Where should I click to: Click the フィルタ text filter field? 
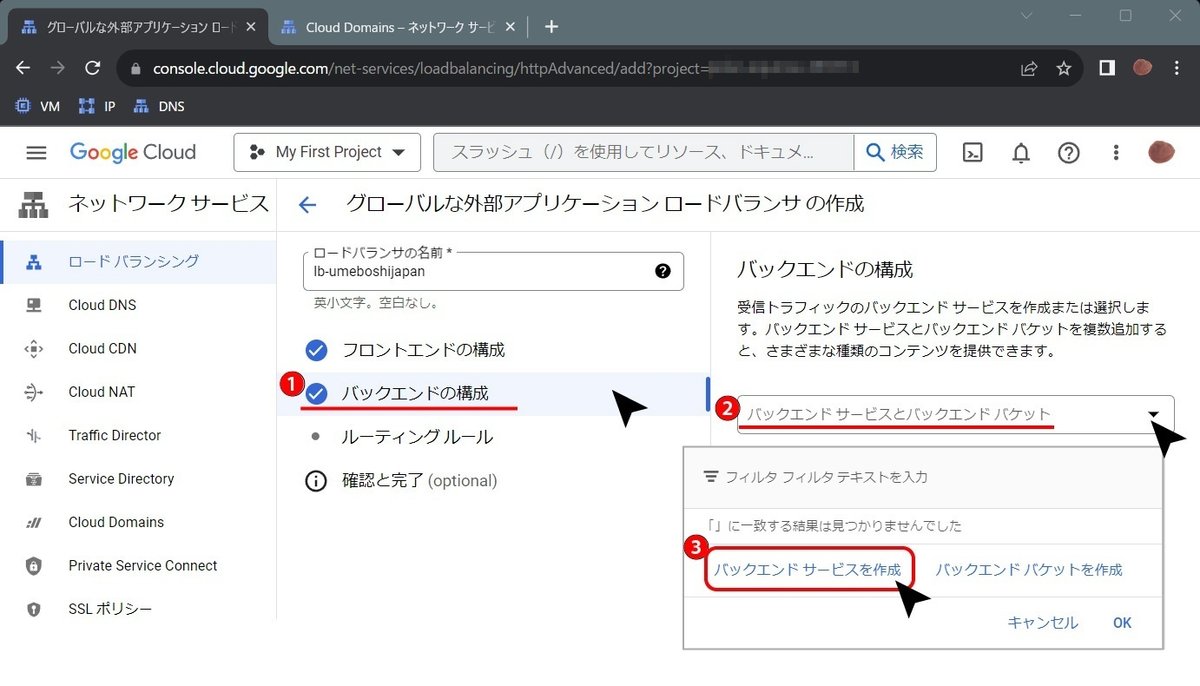[x=923, y=477]
